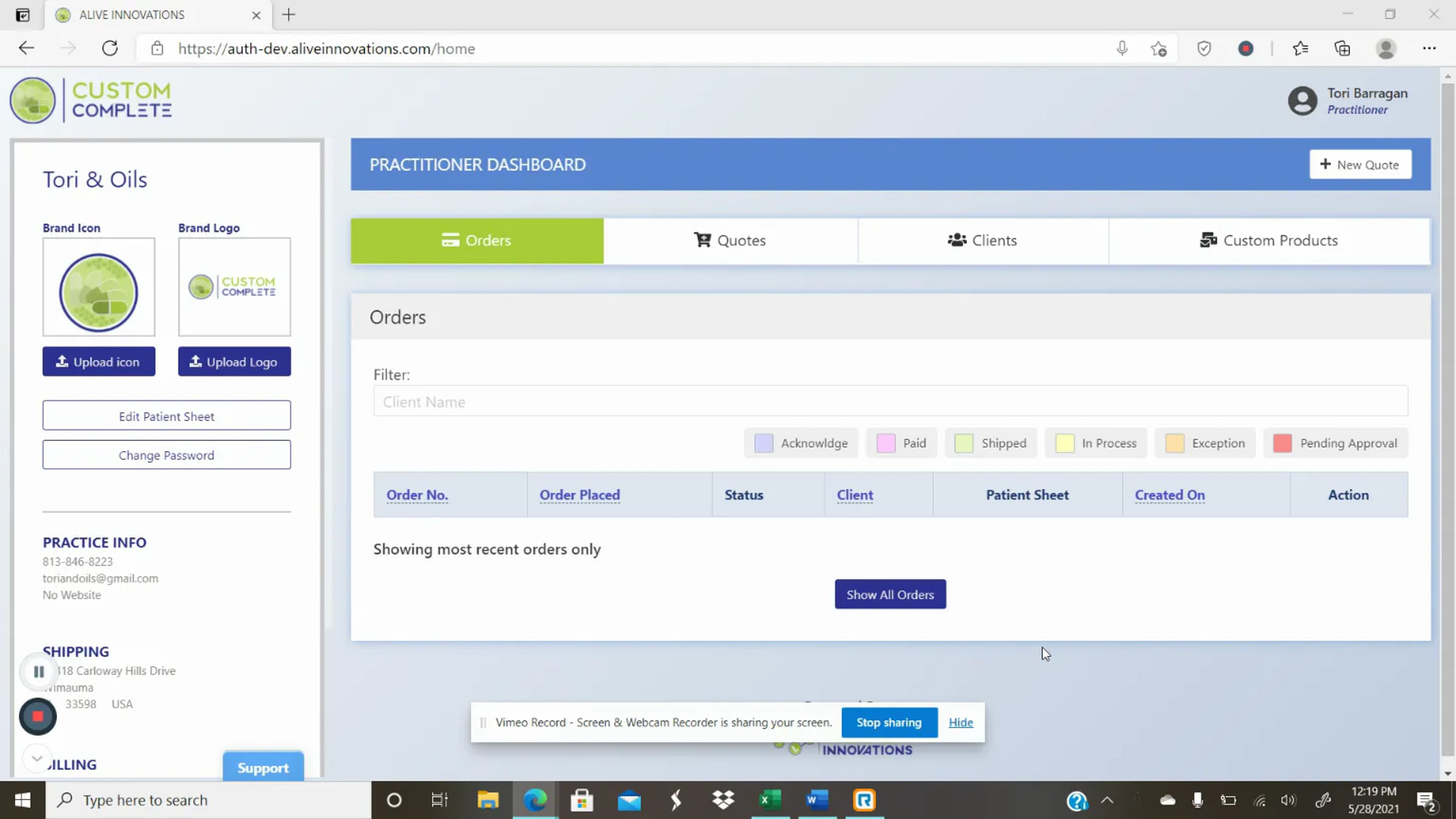Add page to favorites star icon

pyautogui.click(x=1159, y=49)
